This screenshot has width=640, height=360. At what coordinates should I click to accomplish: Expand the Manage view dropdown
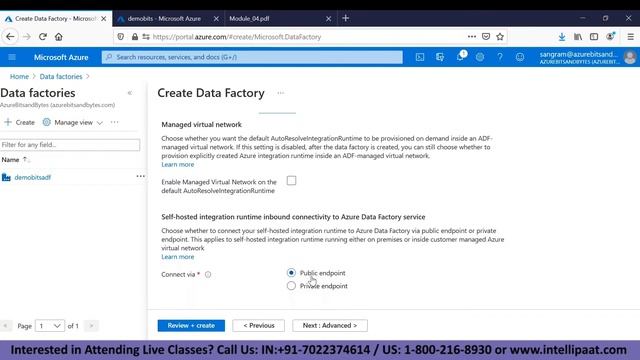click(73, 122)
